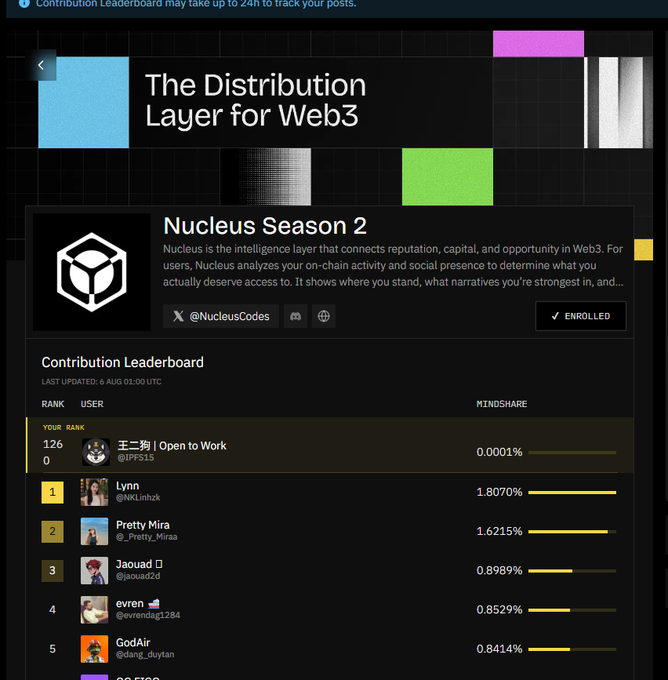Click the gold rank 1 badge
The height and width of the screenshot is (680, 668).
click(52, 492)
